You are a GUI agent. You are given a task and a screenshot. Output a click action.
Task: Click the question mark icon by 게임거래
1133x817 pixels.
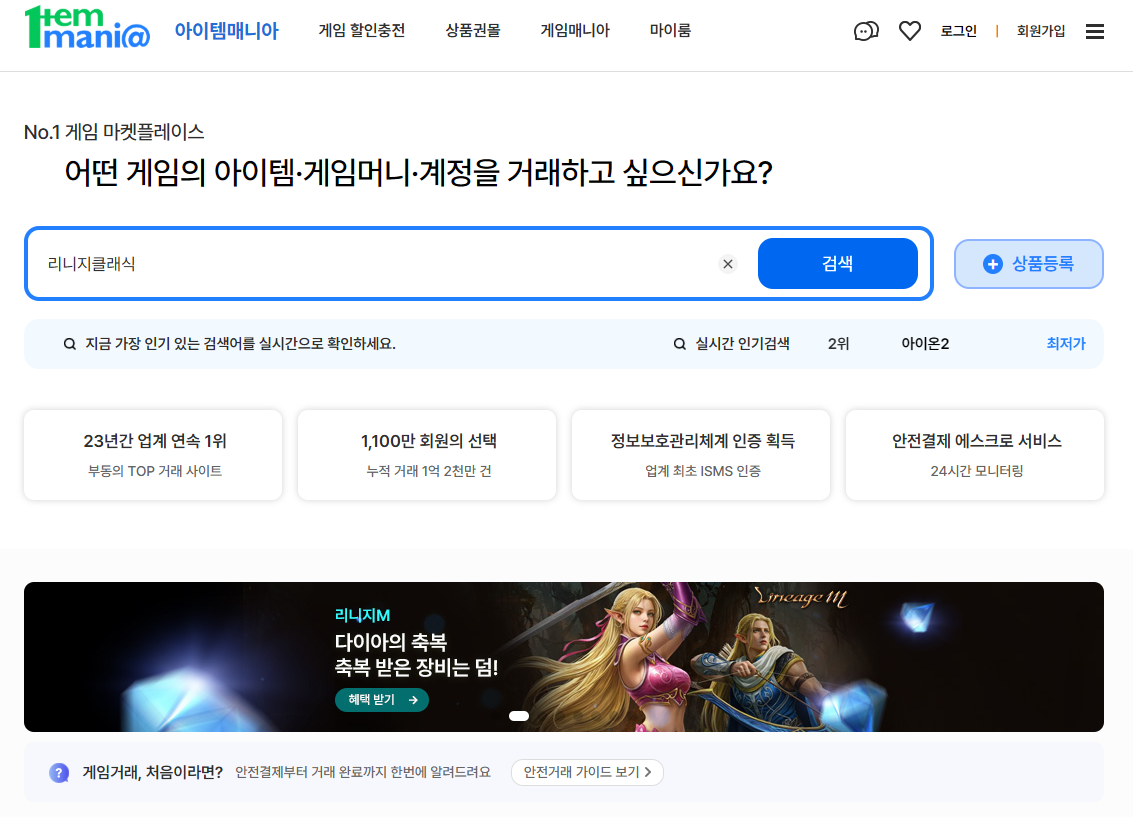coord(59,772)
